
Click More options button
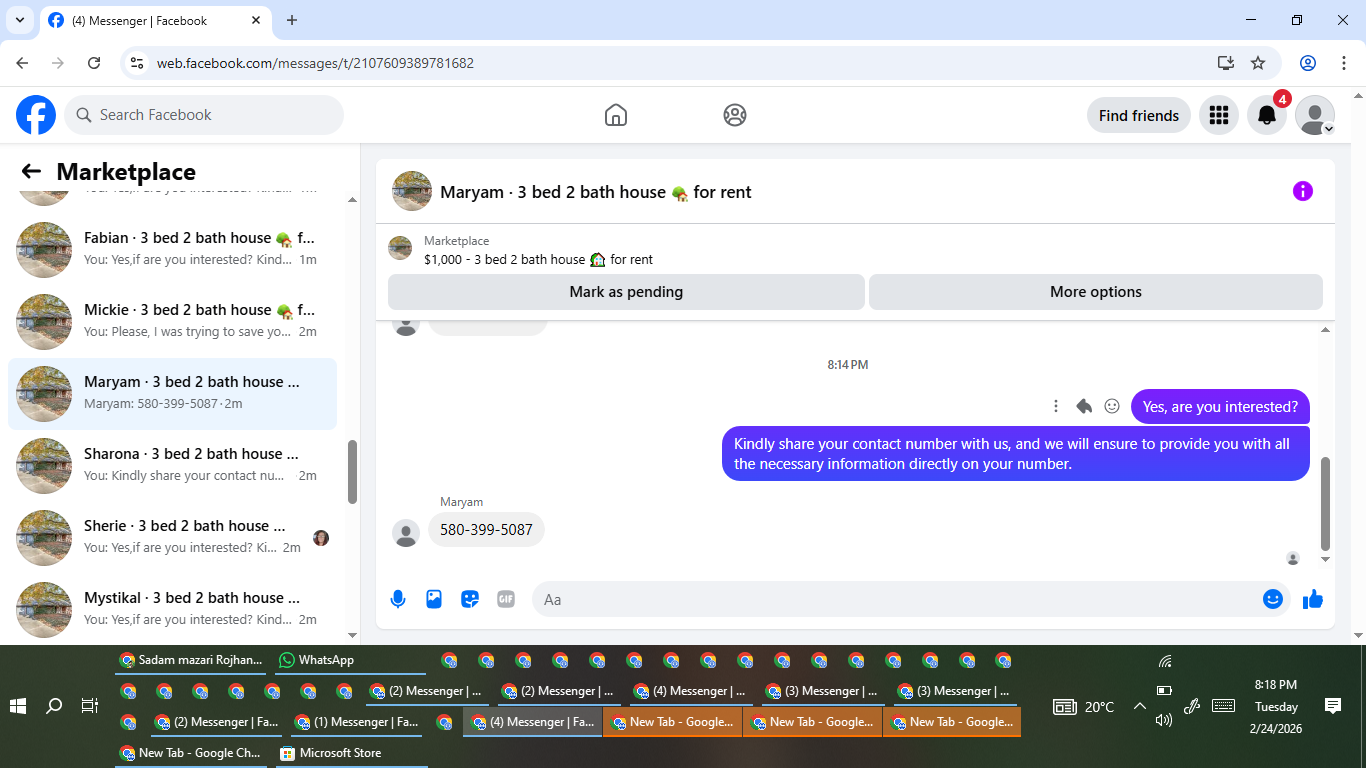(x=1096, y=292)
